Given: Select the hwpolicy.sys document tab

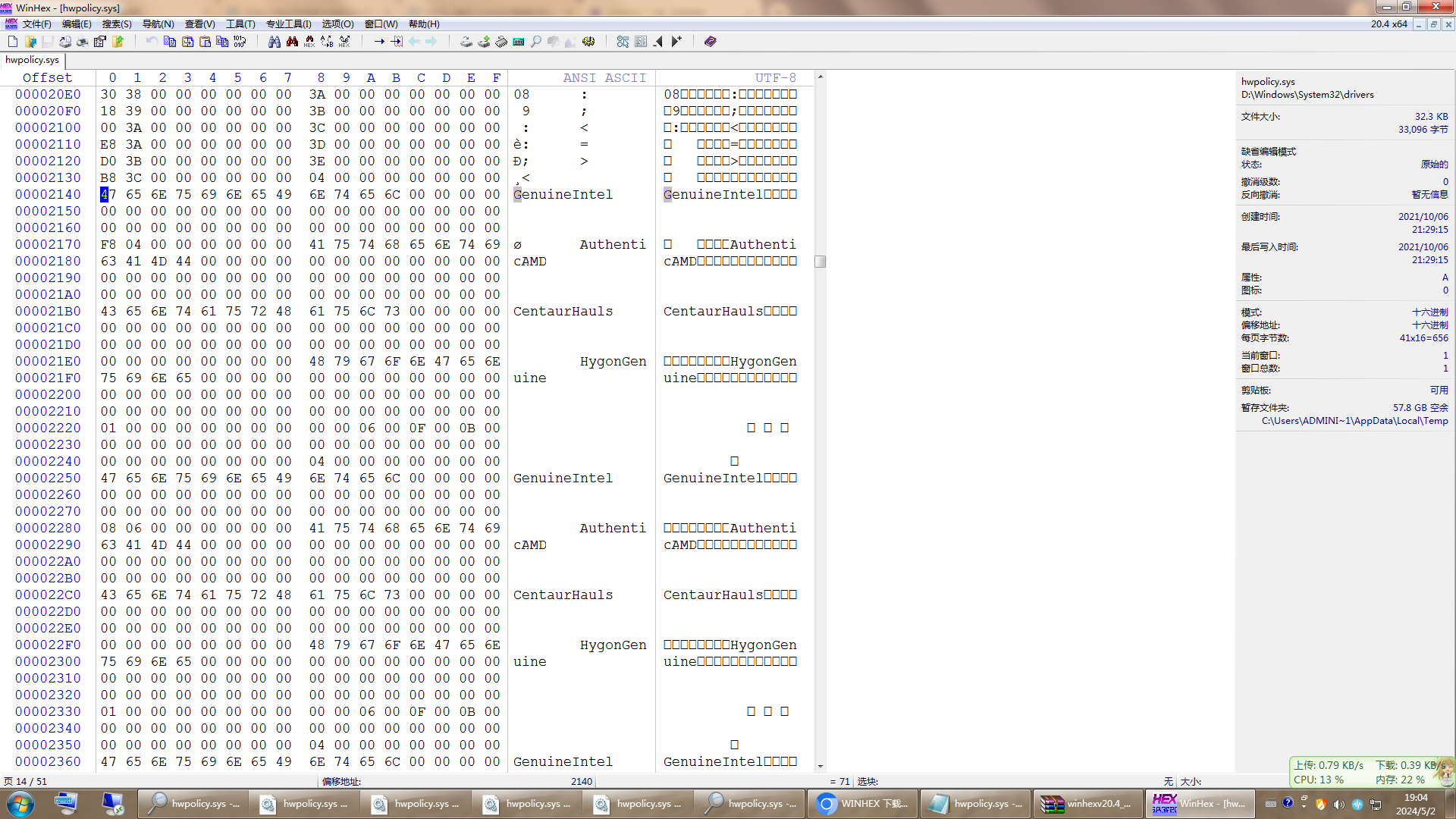Looking at the screenshot, I should [32, 60].
